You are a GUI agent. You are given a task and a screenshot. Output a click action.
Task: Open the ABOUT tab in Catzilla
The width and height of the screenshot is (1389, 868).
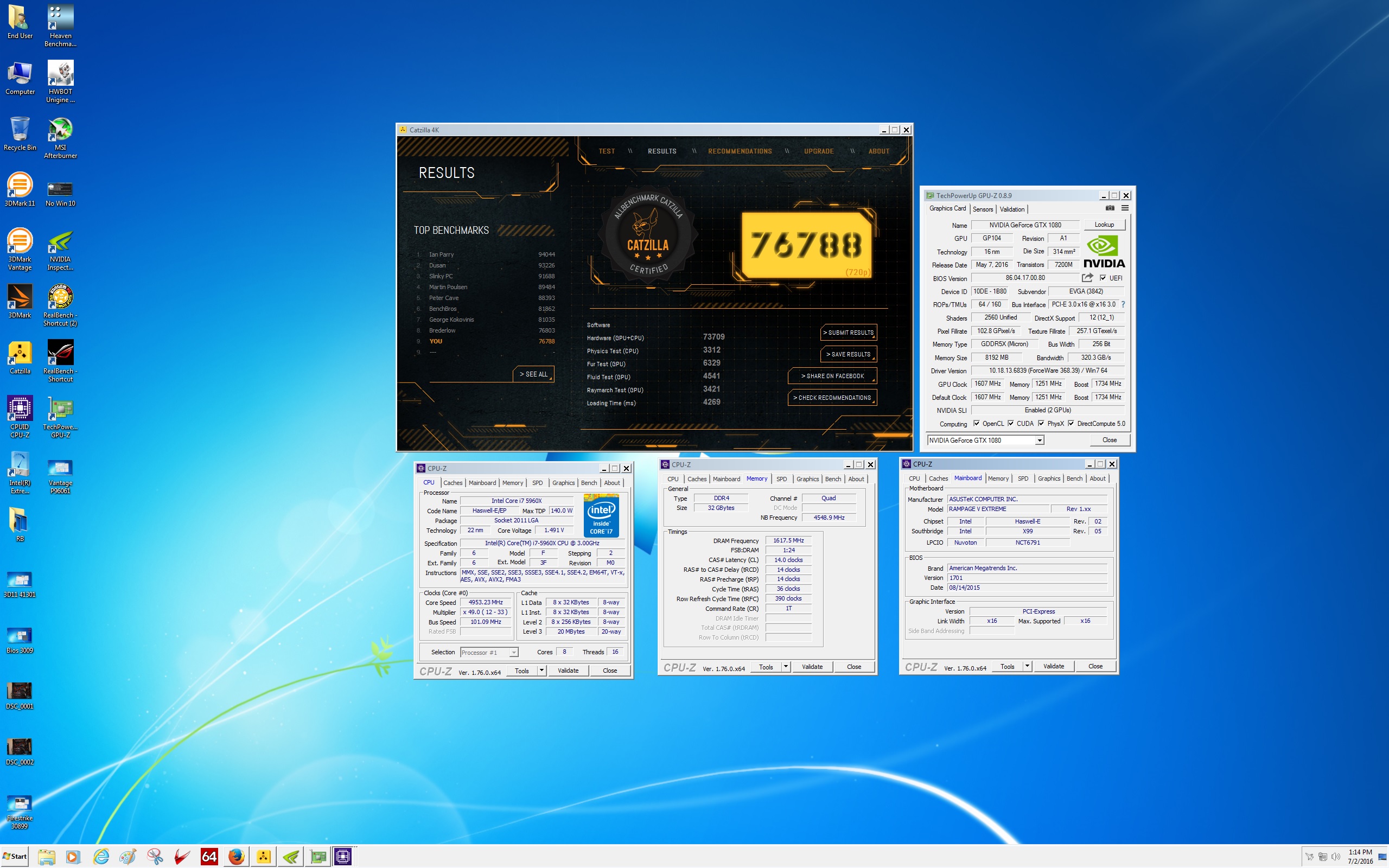coord(879,151)
